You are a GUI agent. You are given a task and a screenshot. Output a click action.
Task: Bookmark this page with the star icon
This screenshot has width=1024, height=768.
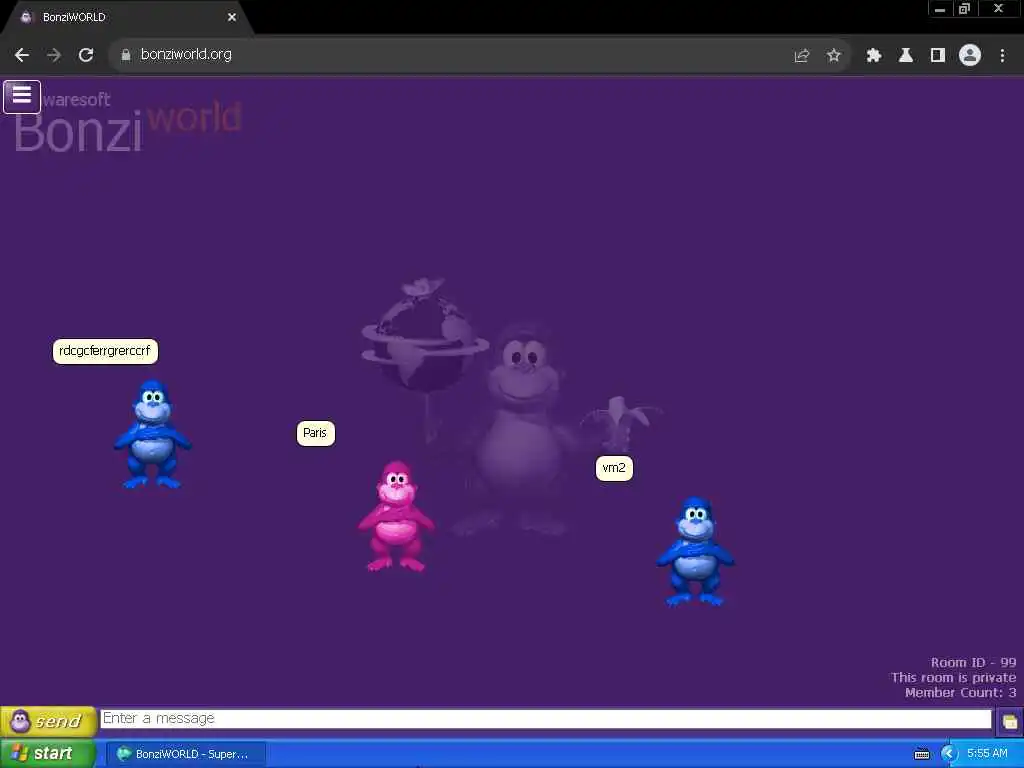833,56
